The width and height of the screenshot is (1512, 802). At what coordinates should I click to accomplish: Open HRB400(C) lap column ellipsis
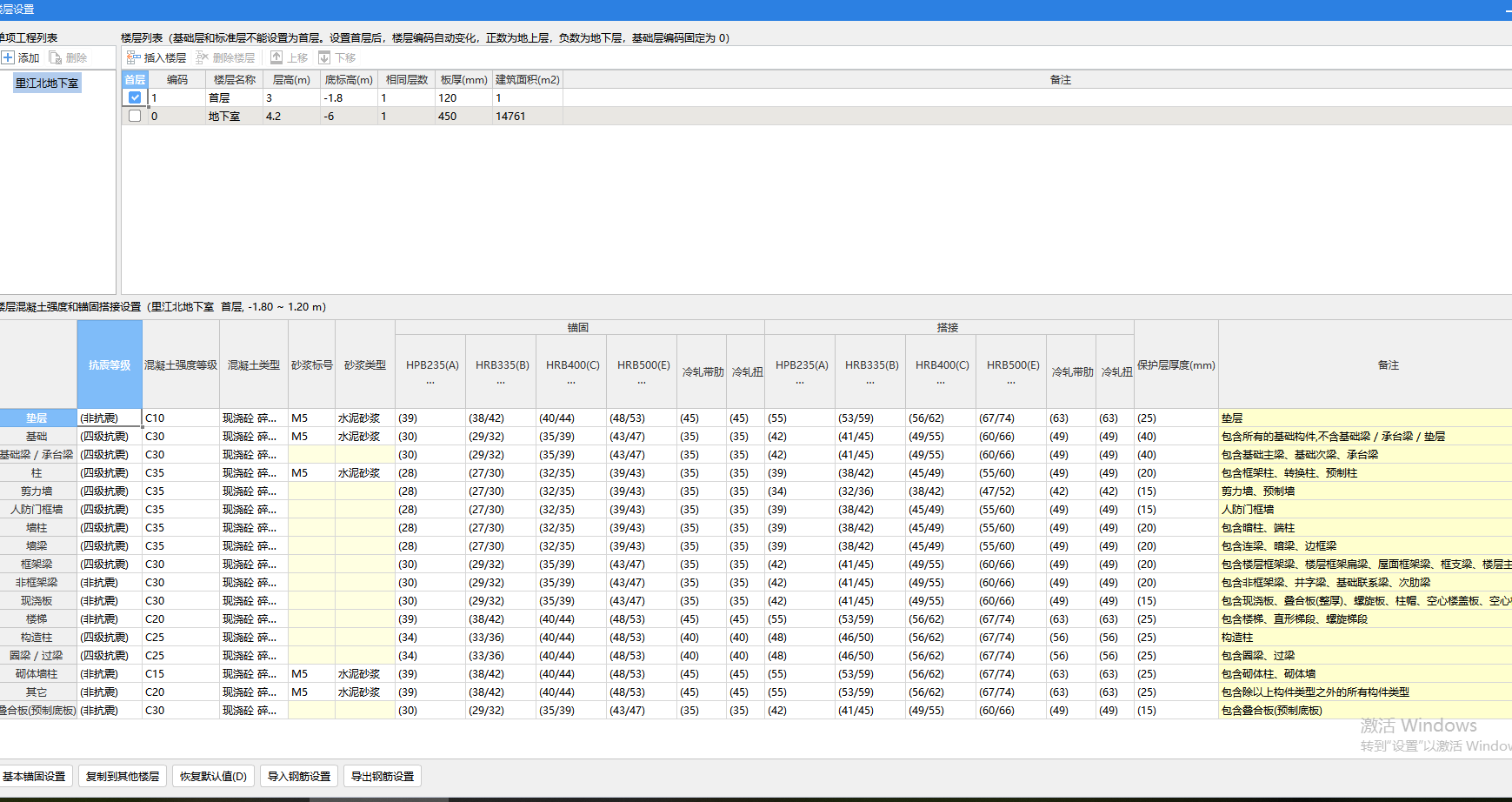(941, 382)
